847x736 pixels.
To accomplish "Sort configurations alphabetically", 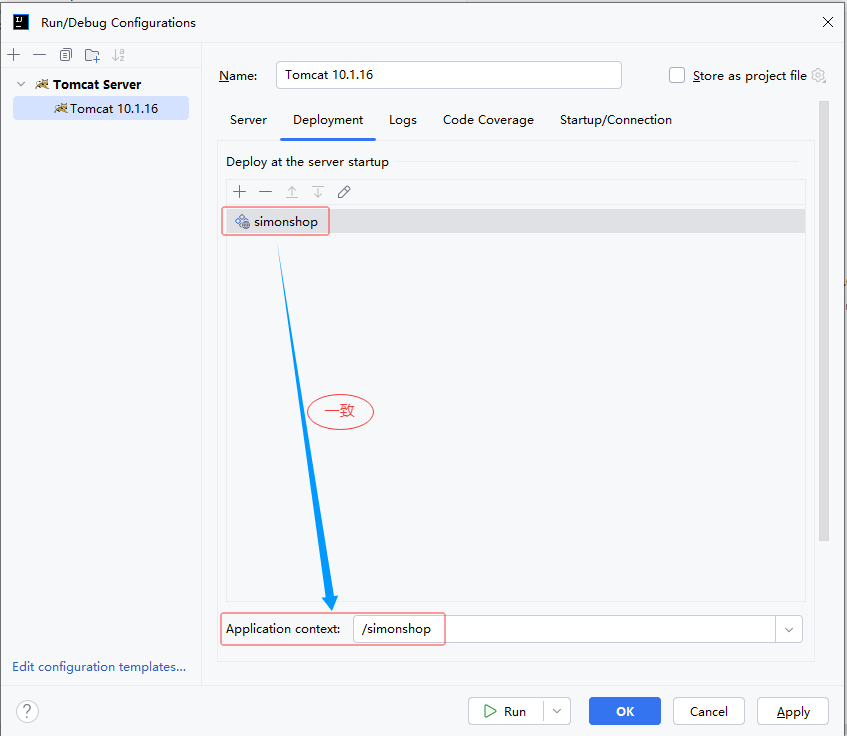I will click(118, 55).
